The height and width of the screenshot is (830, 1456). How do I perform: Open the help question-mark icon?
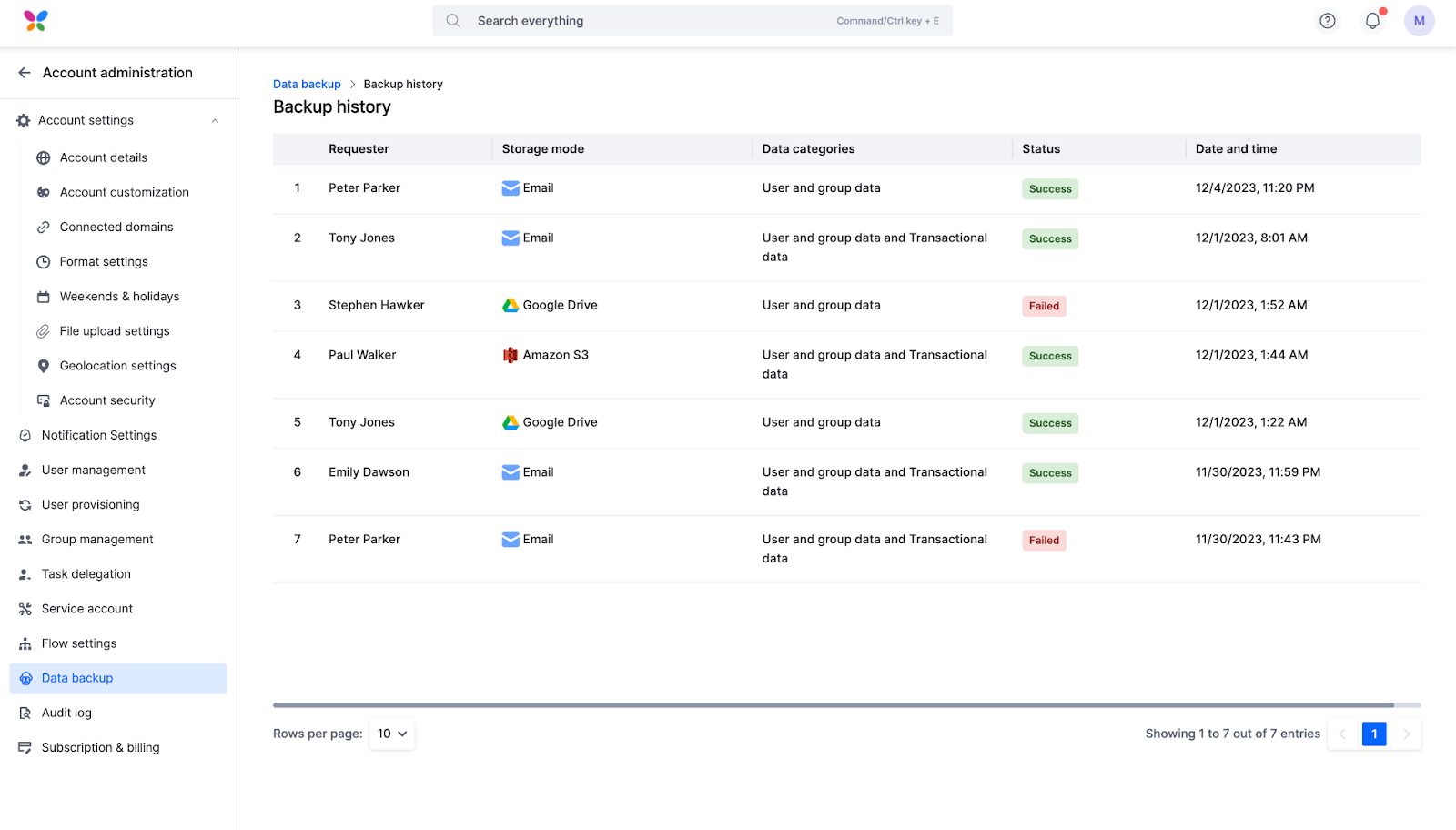pos(1328,21)
